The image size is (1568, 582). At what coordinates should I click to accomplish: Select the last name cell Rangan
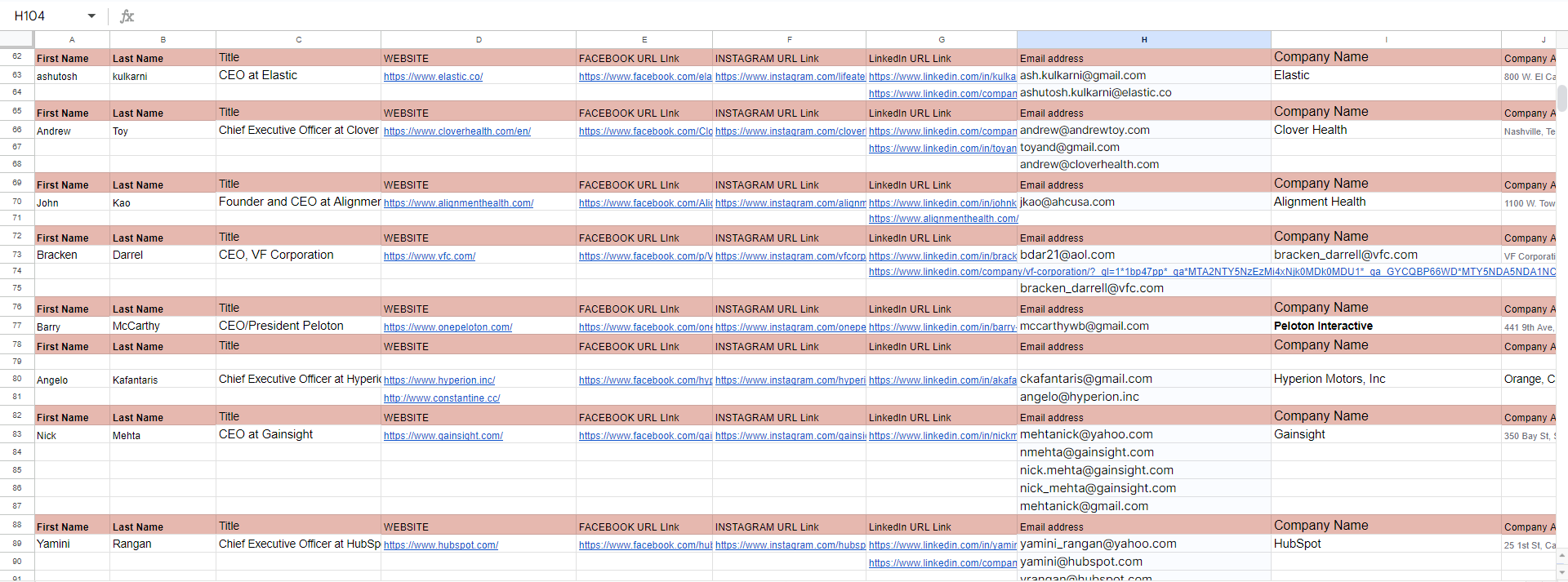[163, 544]
